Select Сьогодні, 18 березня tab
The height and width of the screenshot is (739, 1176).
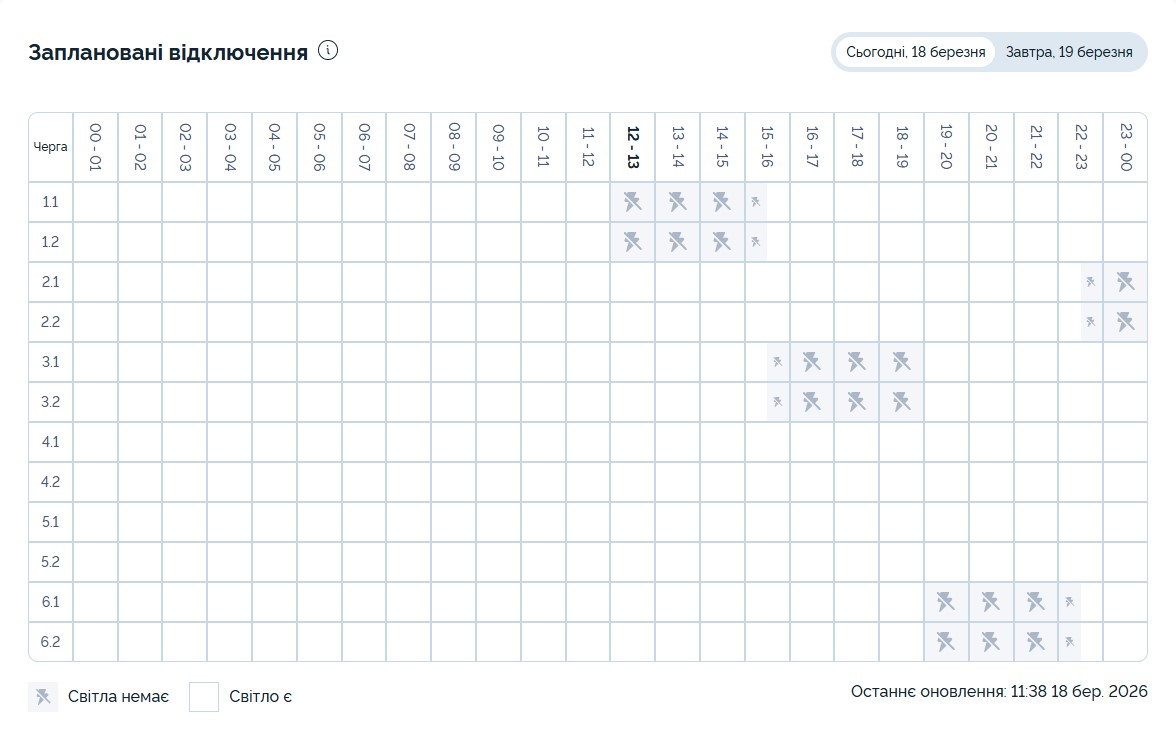coord(915,52)
